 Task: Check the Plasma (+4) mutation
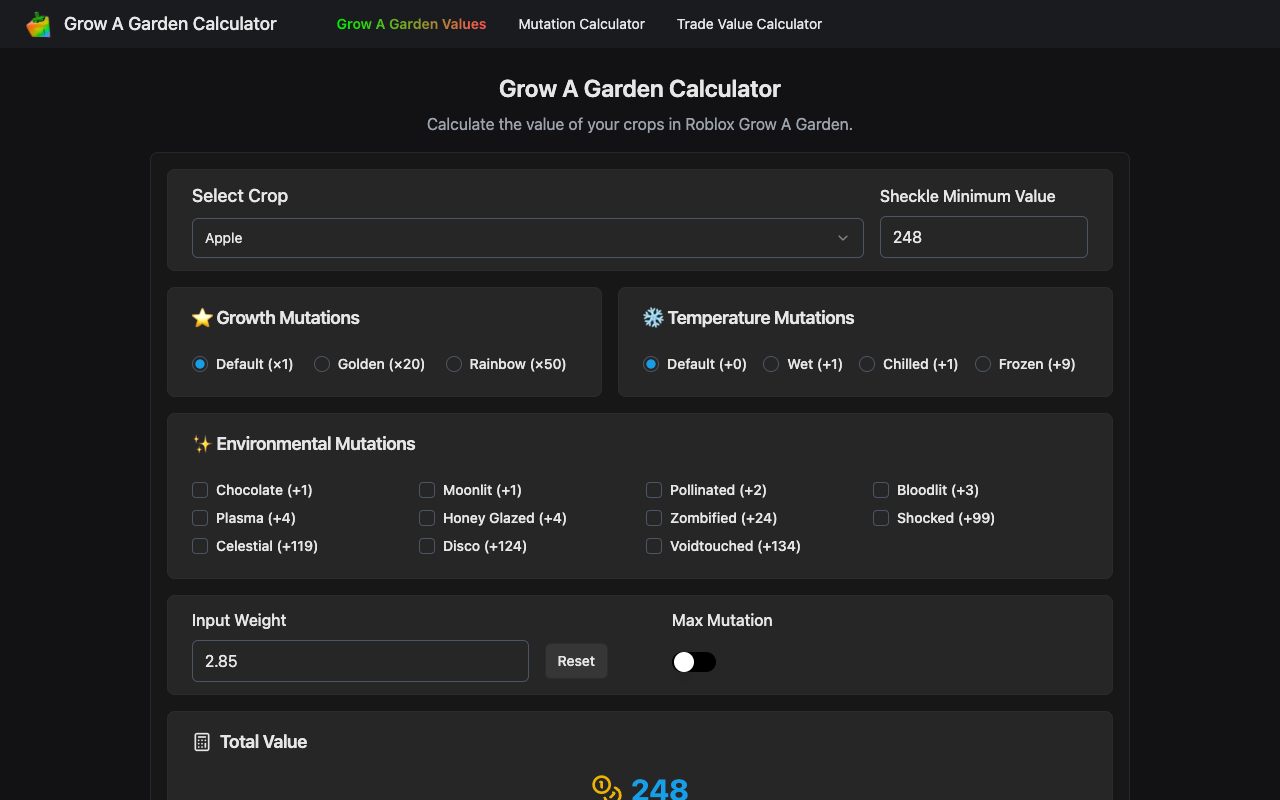click(200, 518)
